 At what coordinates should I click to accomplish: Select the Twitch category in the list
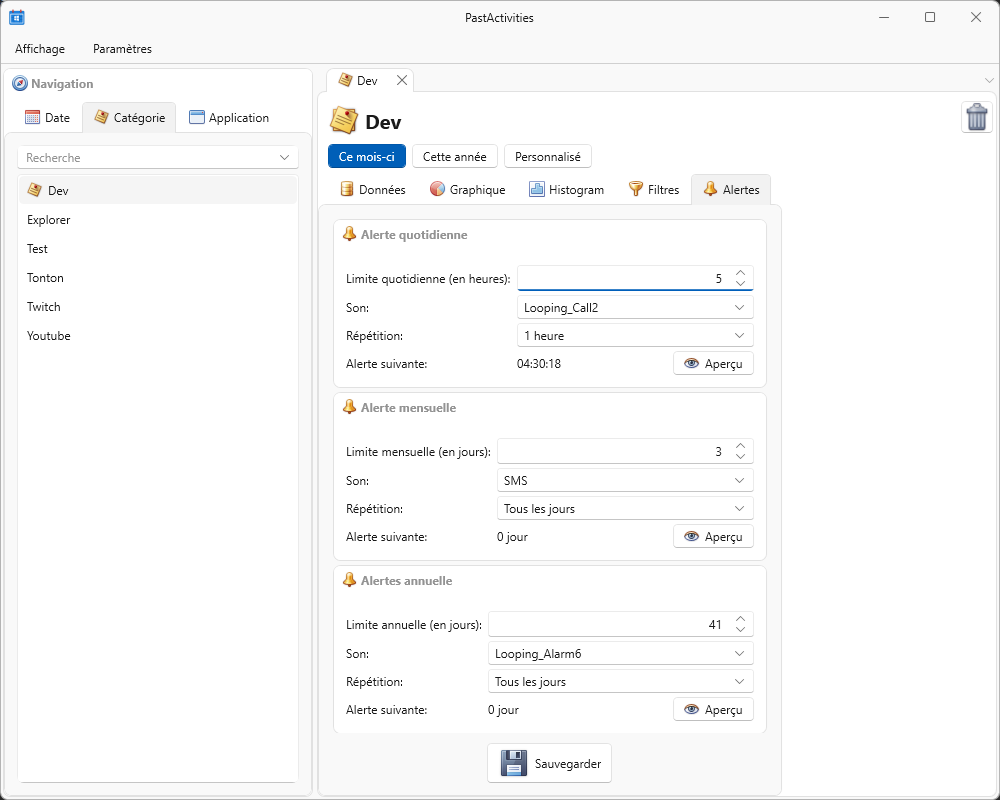[x=44, y=307]
